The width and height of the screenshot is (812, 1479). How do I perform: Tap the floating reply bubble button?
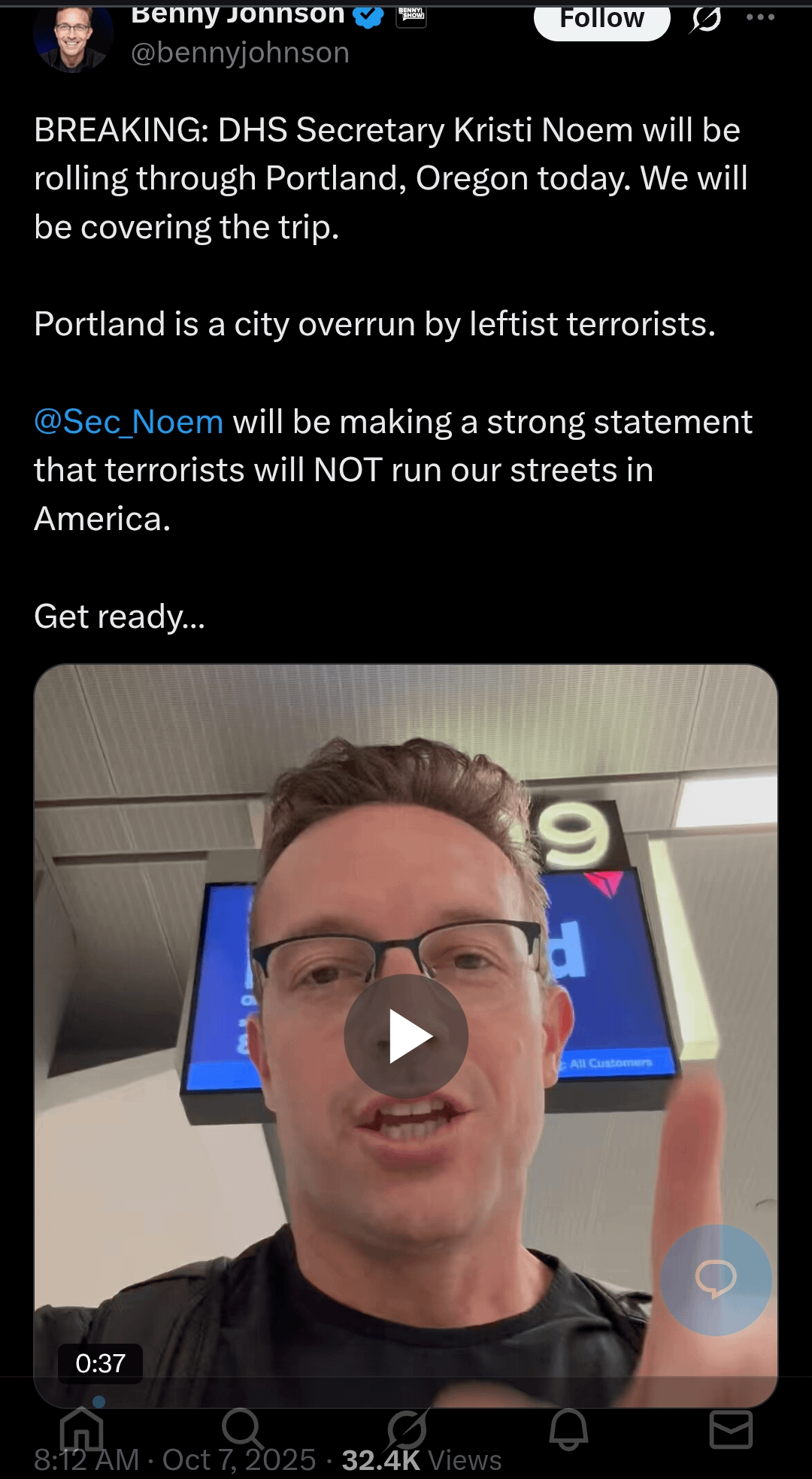pos(716,1280)
